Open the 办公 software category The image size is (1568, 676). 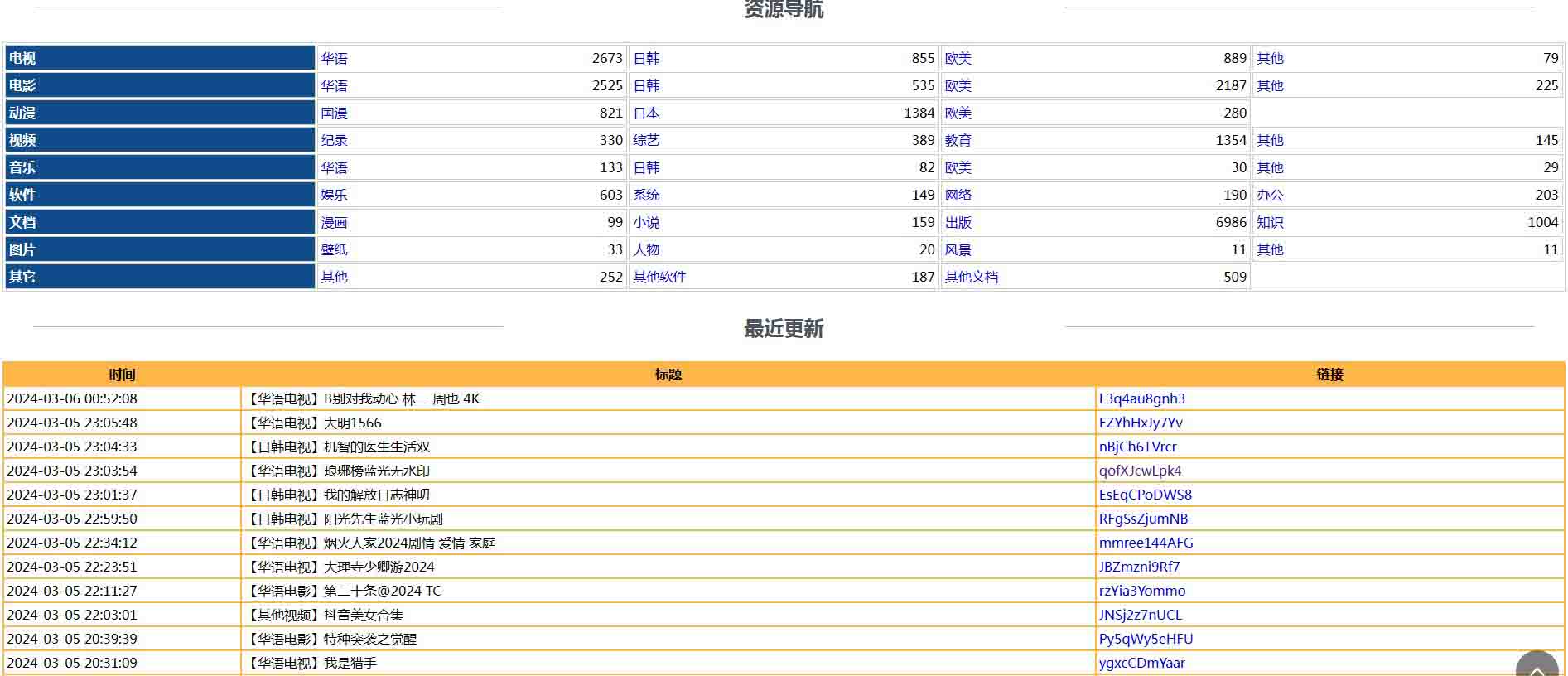click(1270, 195)
